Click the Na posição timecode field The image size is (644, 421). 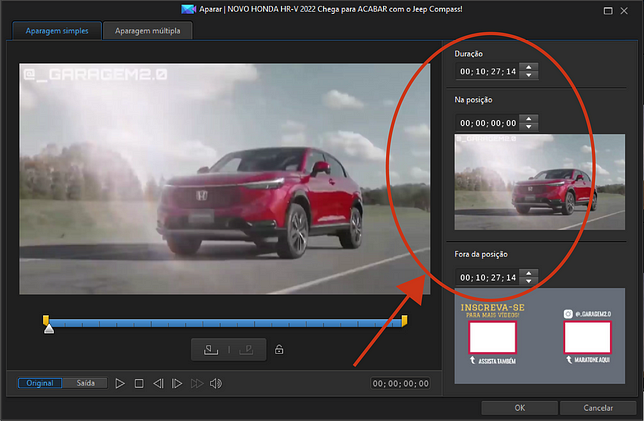click(487, 123)
